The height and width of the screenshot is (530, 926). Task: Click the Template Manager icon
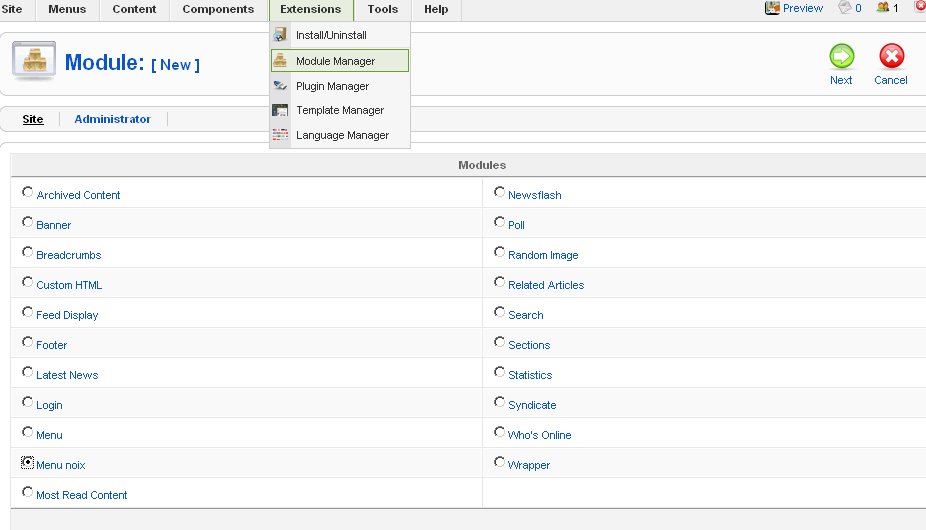coord(281,110)
